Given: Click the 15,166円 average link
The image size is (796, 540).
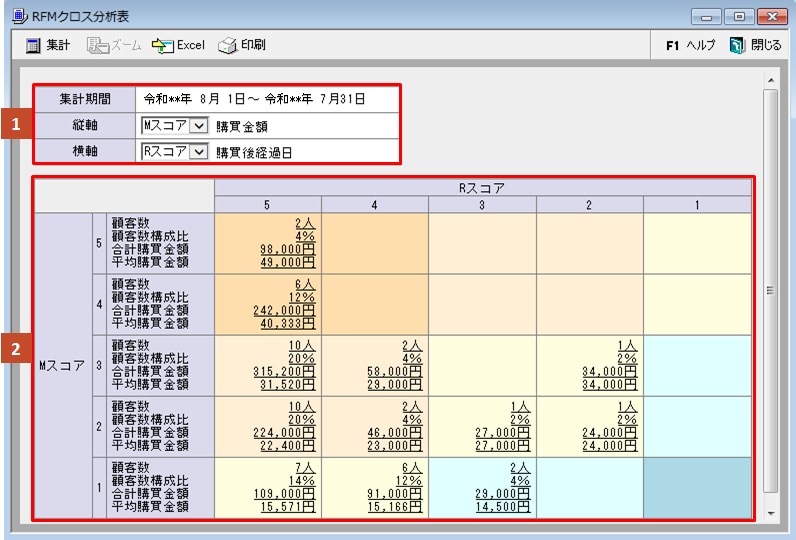Looking at the screenshot, I should coord(395,507).
